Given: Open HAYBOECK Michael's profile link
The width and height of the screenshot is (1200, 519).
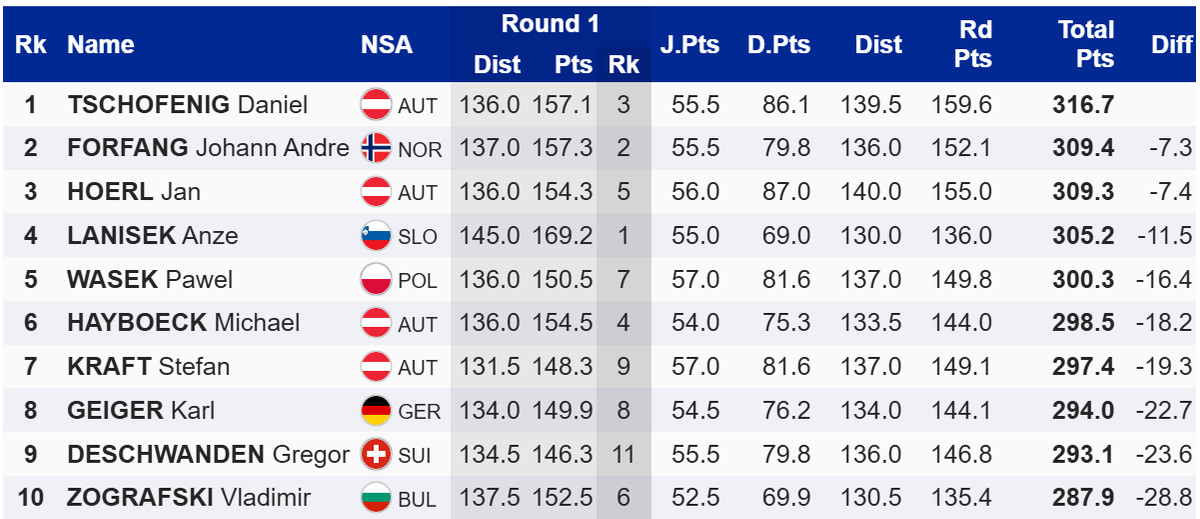Looking at the screenshot, I should [x=183, y=323].
